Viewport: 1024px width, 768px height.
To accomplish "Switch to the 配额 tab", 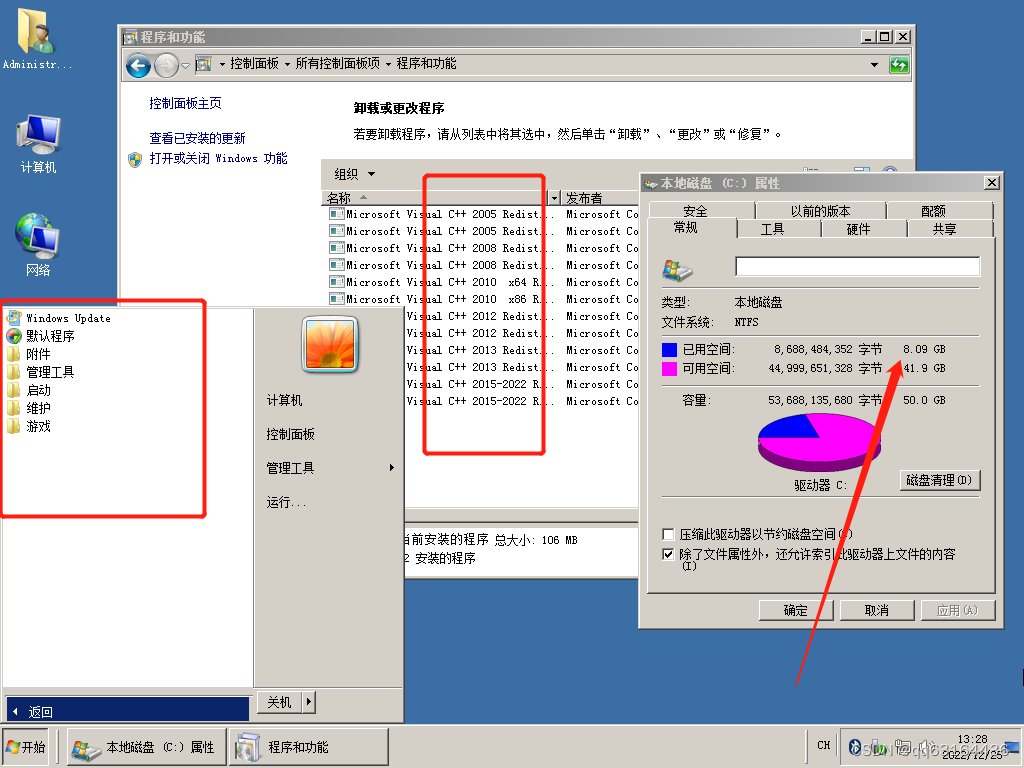I will click(933, 211).
